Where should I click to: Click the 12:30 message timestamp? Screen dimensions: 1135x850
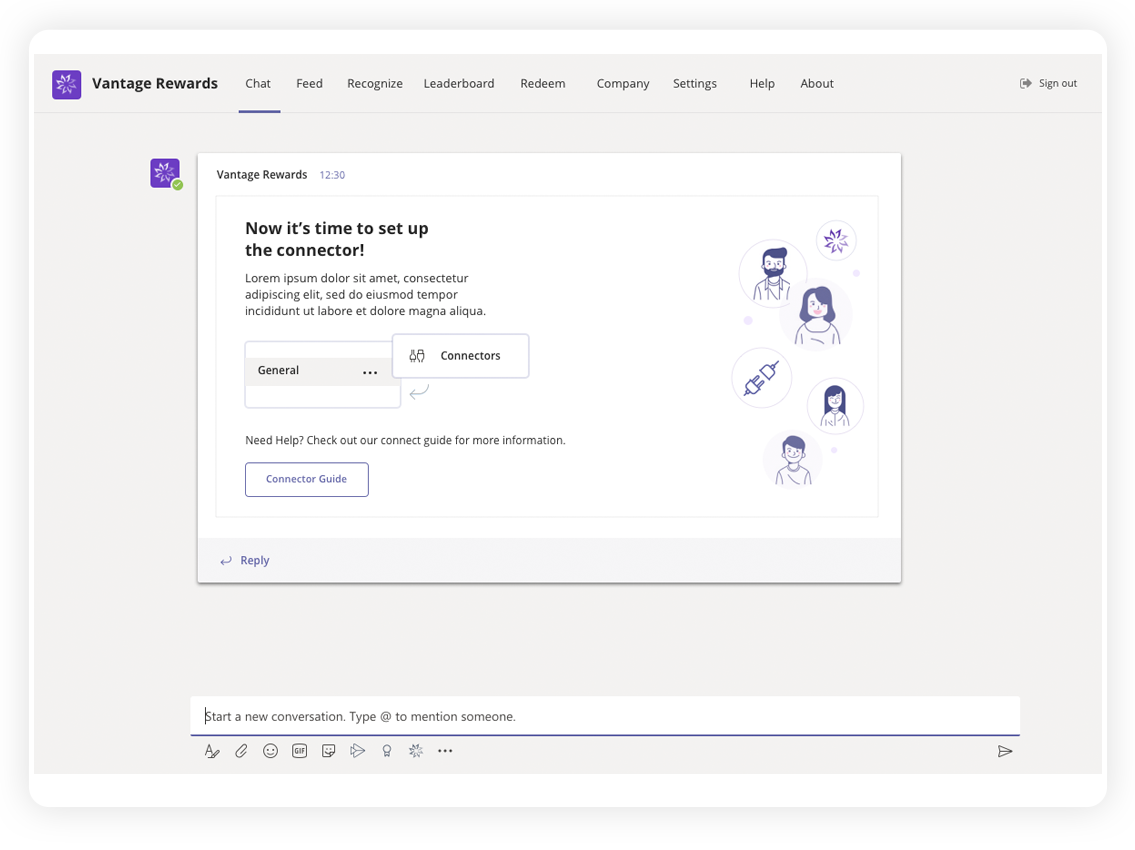pos(332,175)
